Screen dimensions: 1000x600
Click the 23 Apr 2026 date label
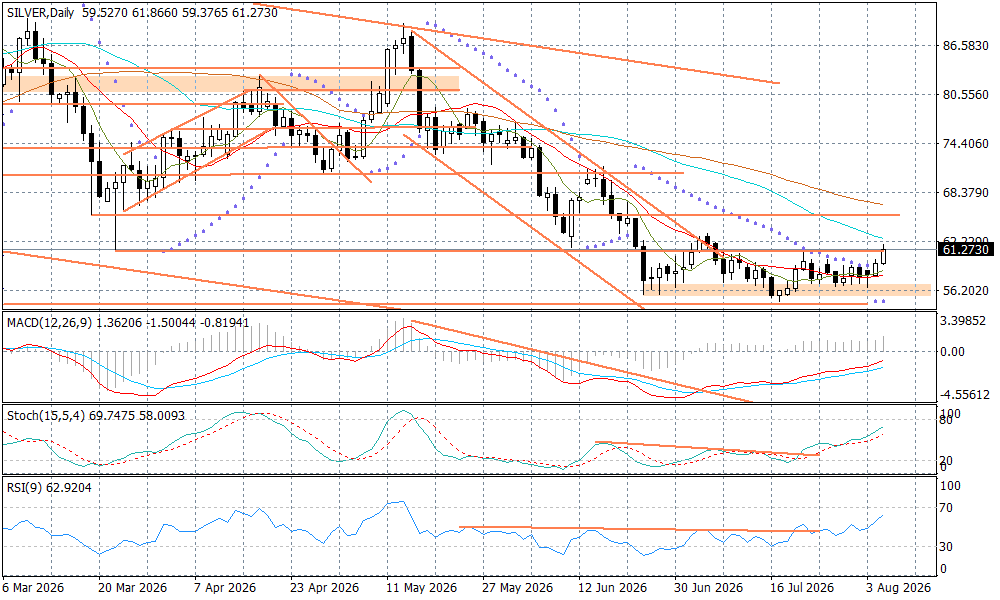click(324, 587)
